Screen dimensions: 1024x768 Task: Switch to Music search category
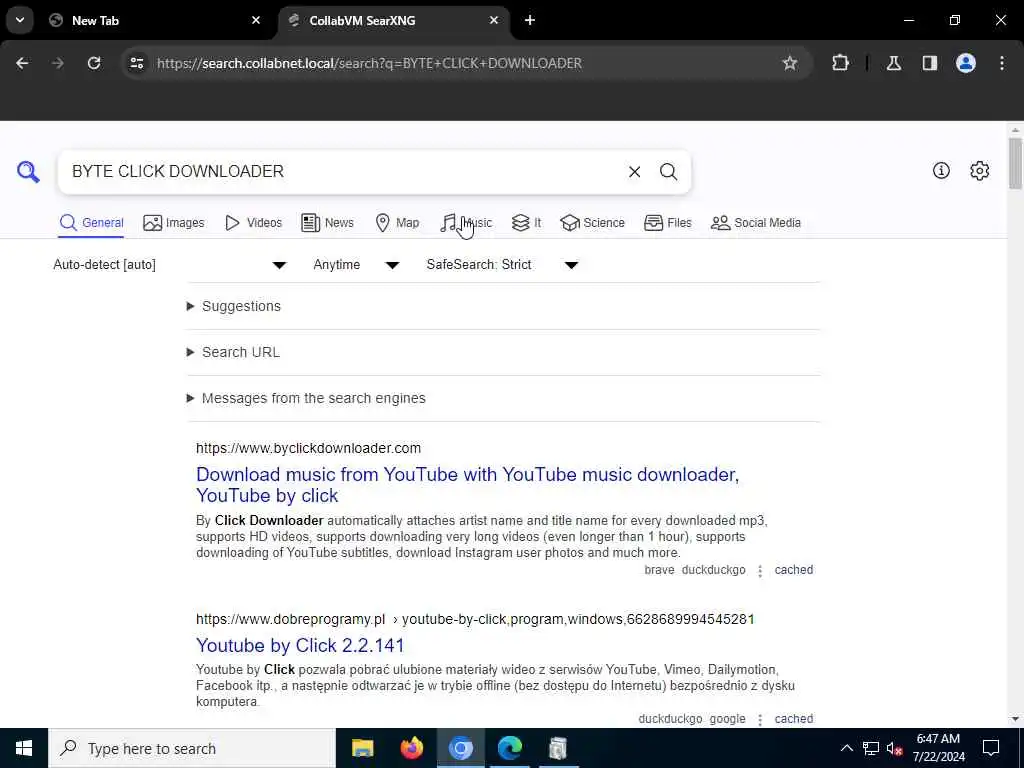pos(466,223)
